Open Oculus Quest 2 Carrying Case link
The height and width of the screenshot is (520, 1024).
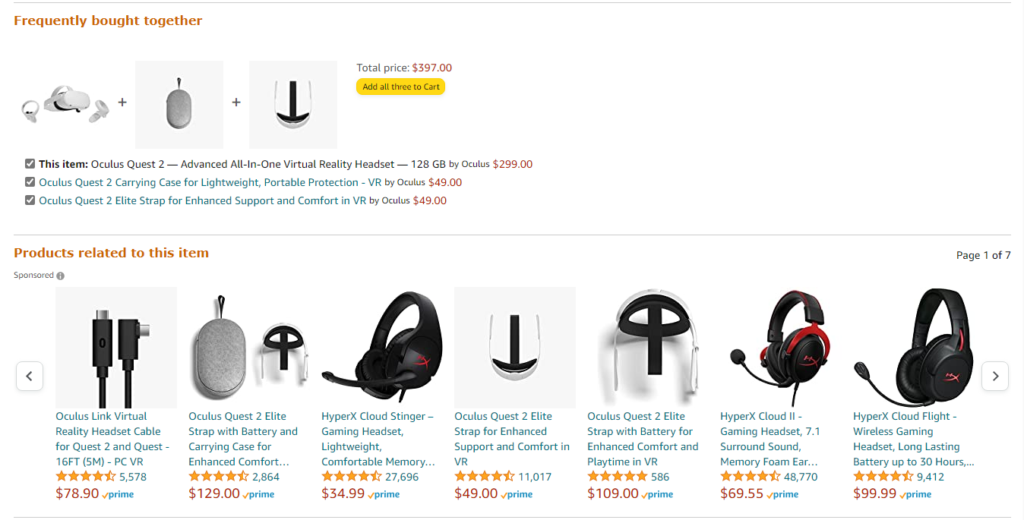point(199,183)
